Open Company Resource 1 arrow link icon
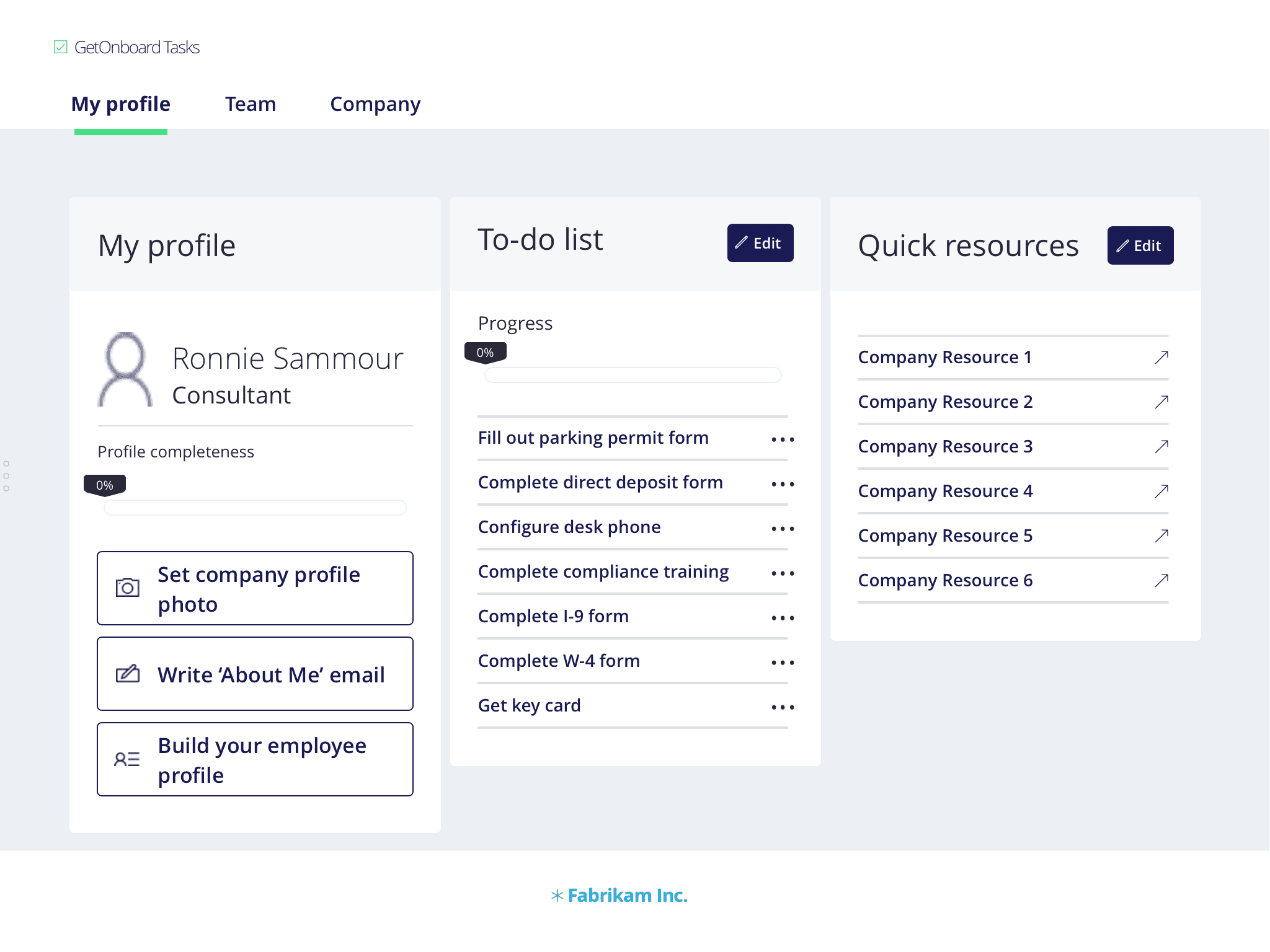 click(1161, 357)
